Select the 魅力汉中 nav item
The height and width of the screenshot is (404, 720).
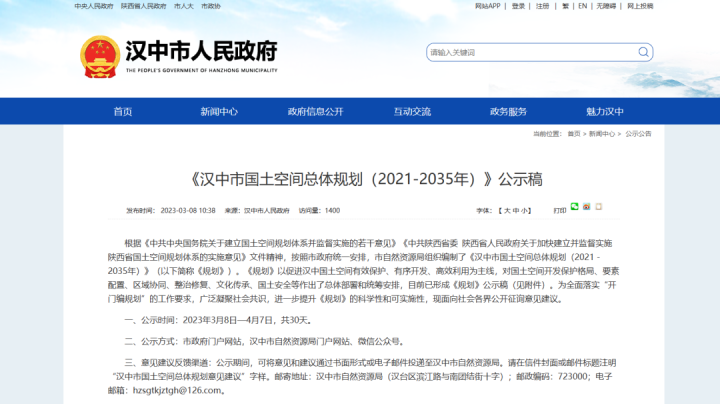click(605, 112)
